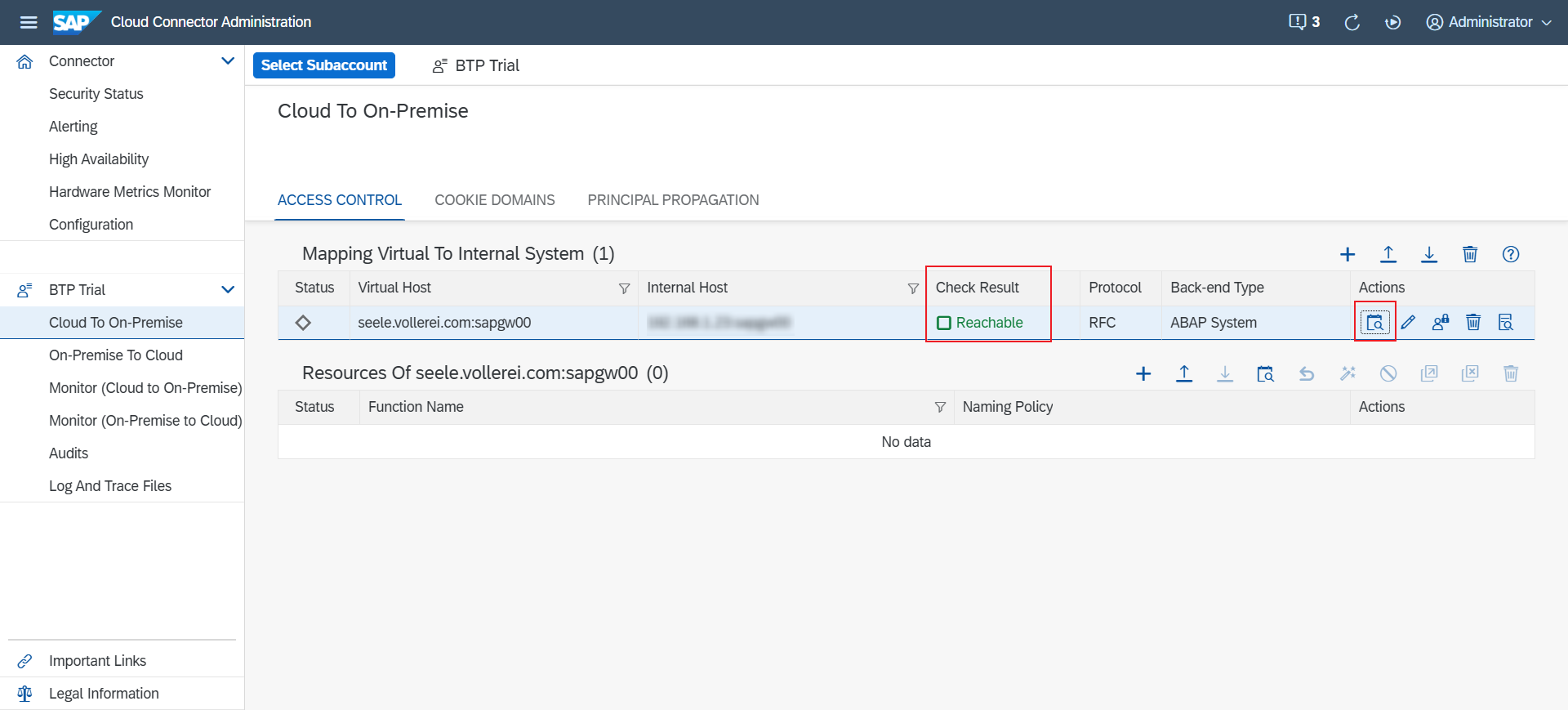Add a new resource
This screenshot has width=1568, height=710.
(x=1143, y=373)
